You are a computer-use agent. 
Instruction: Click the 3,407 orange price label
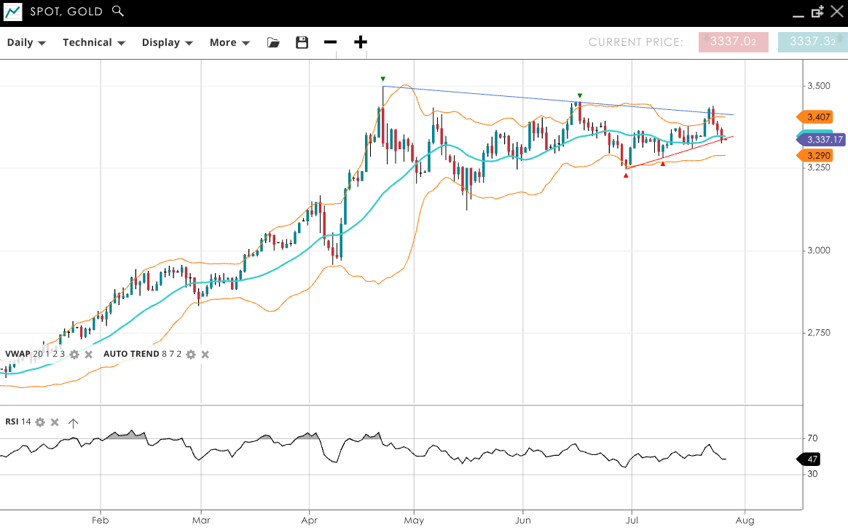(818, 117)
